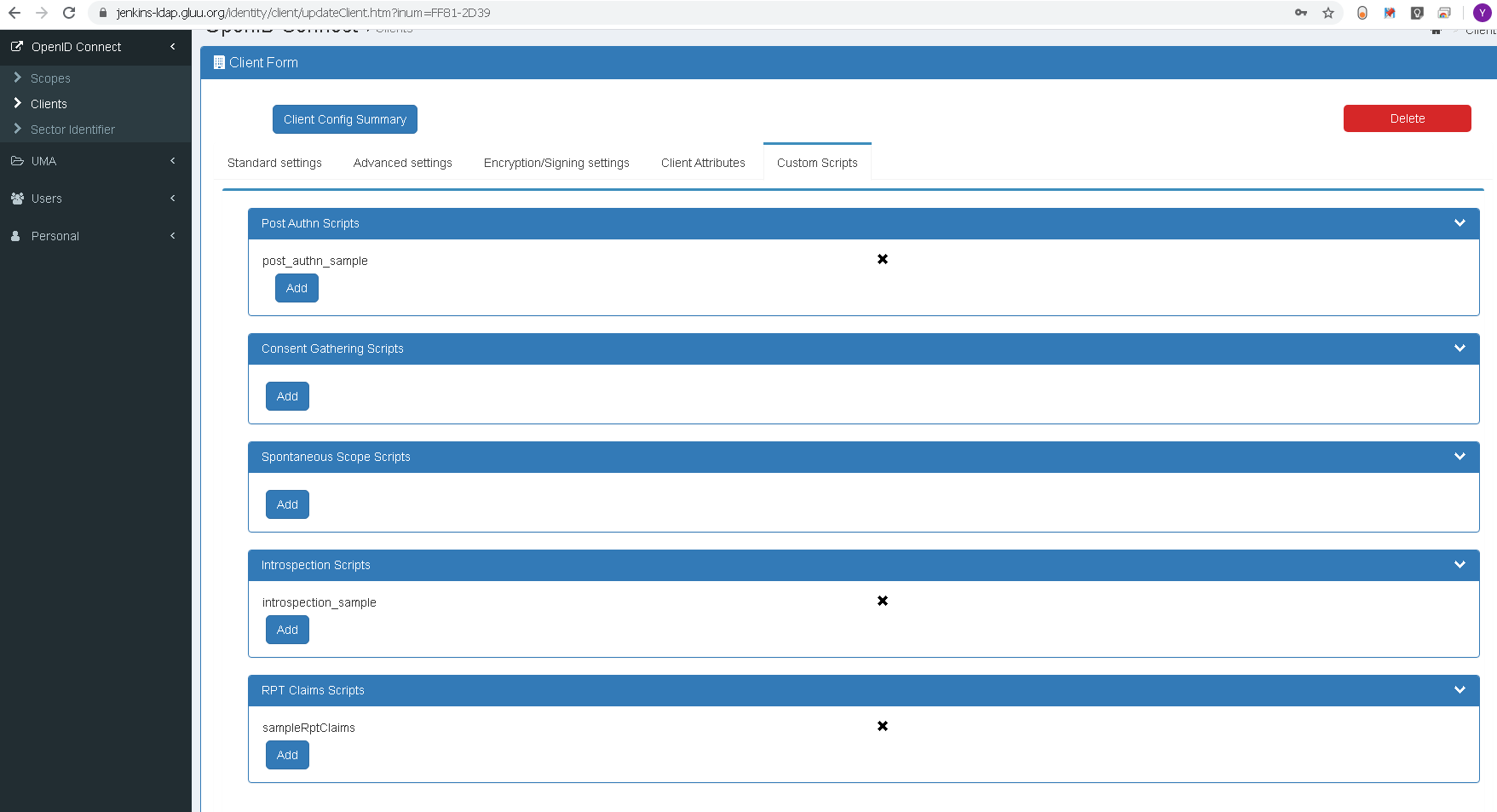This screenshot has height=812, width=1497.
Task: Collapse the Introspection Scripts panel
Action: click(x=1460, y=565)
